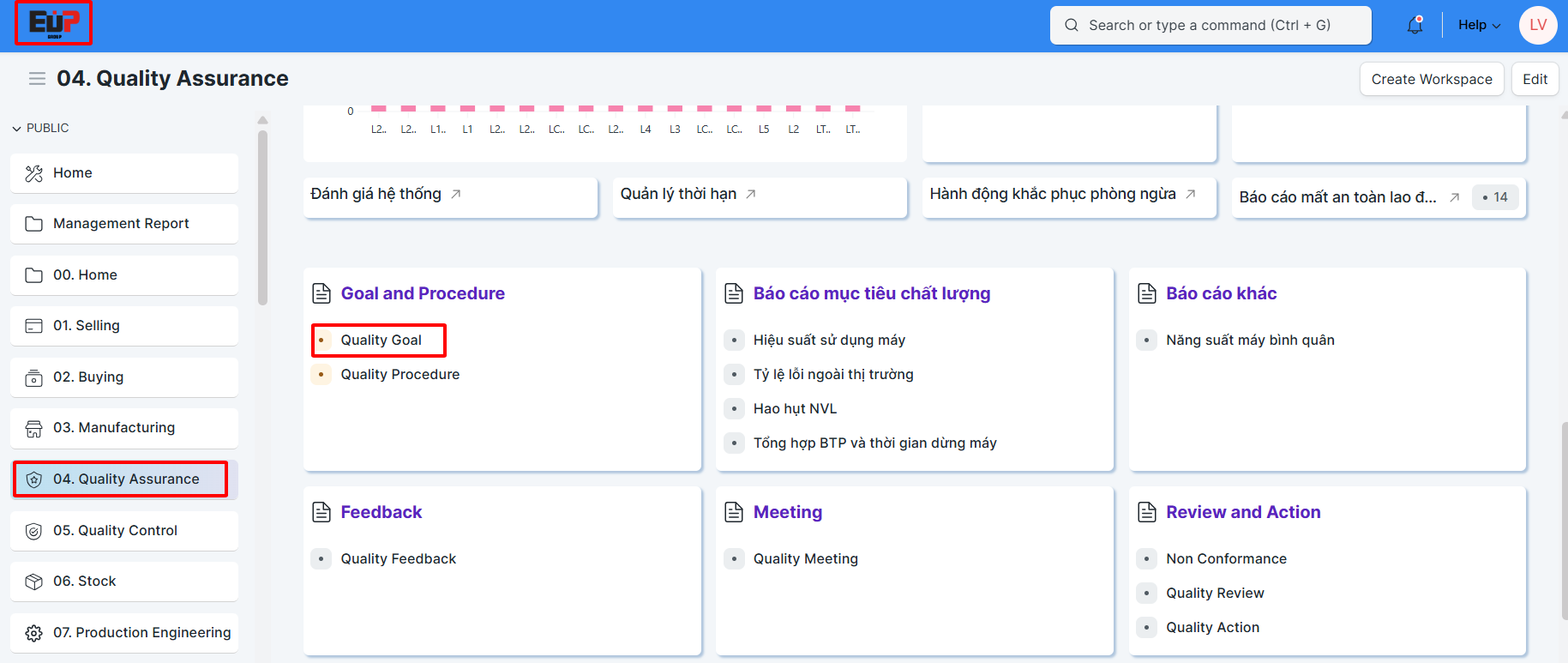Click the sidebar vertical scrollbar
The image size is (1568, 663).
tap(262, 214)
